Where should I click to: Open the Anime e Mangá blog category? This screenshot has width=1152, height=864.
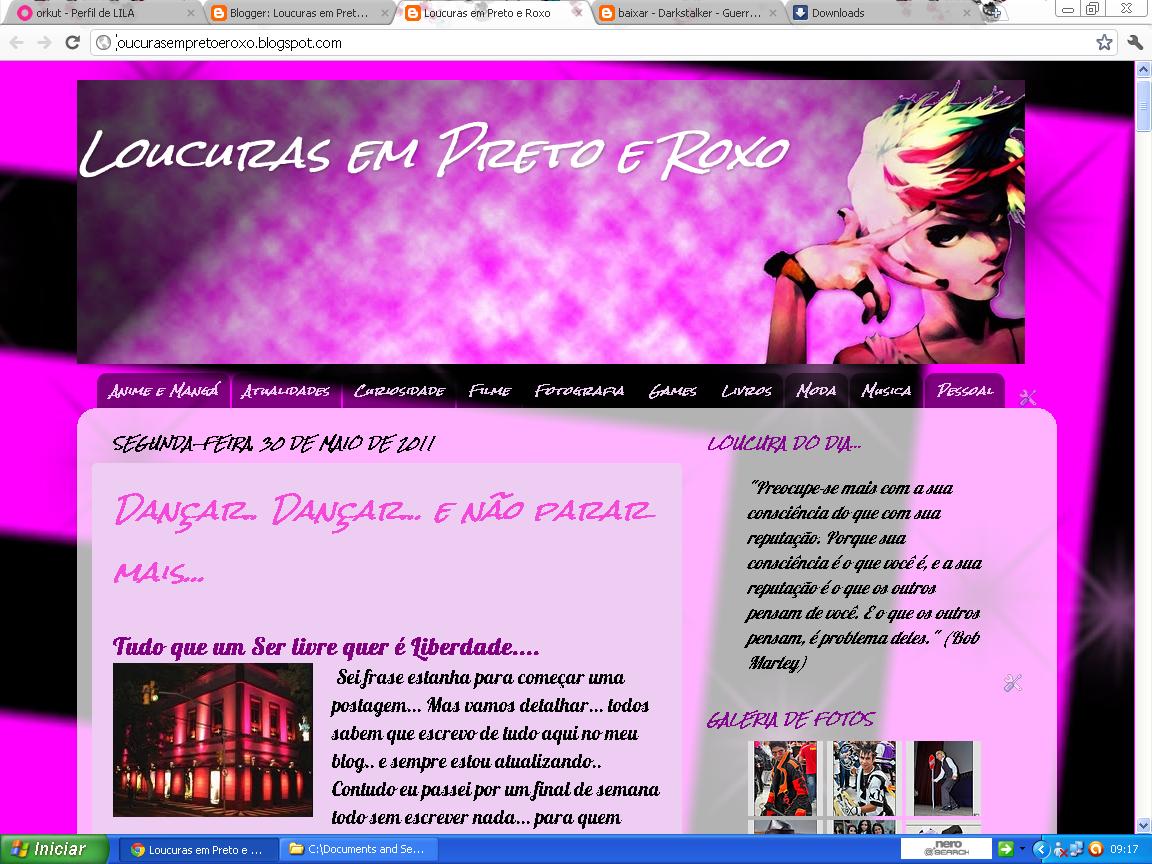163,390
